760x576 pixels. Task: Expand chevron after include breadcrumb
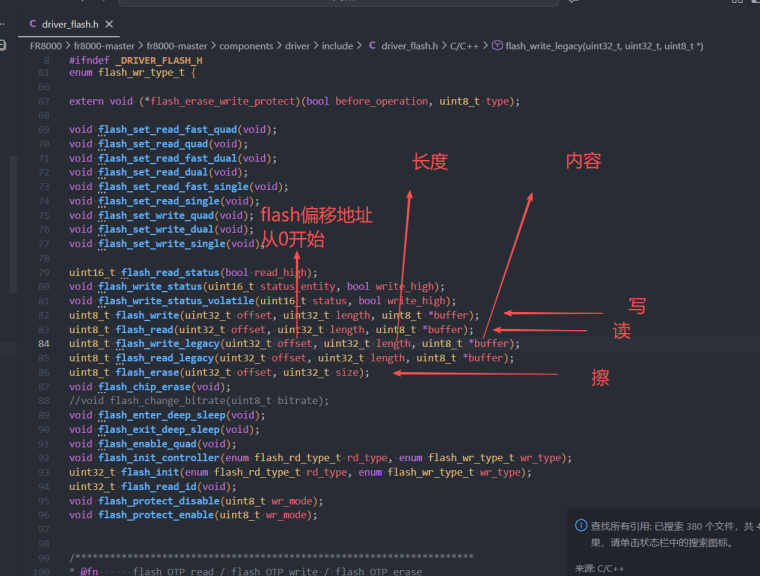pyautogui.click(x=359, y=46)
